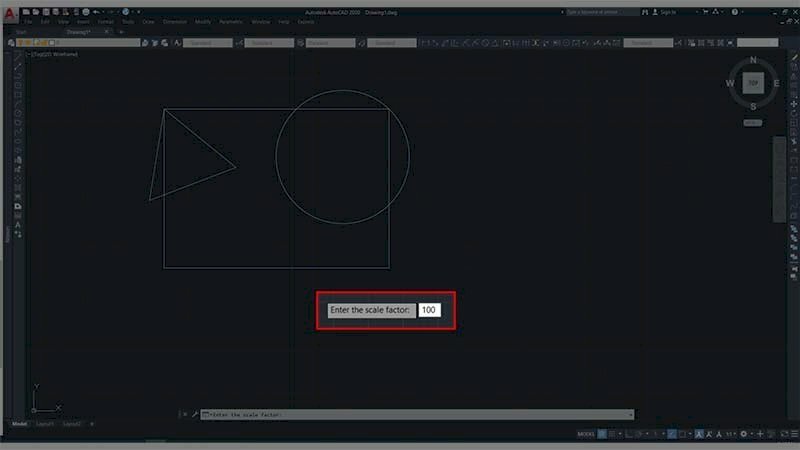The width and height of the screenshot is (800, 450).
Task: Open the workspace switching gear icon
Action: tap(743, 434)
